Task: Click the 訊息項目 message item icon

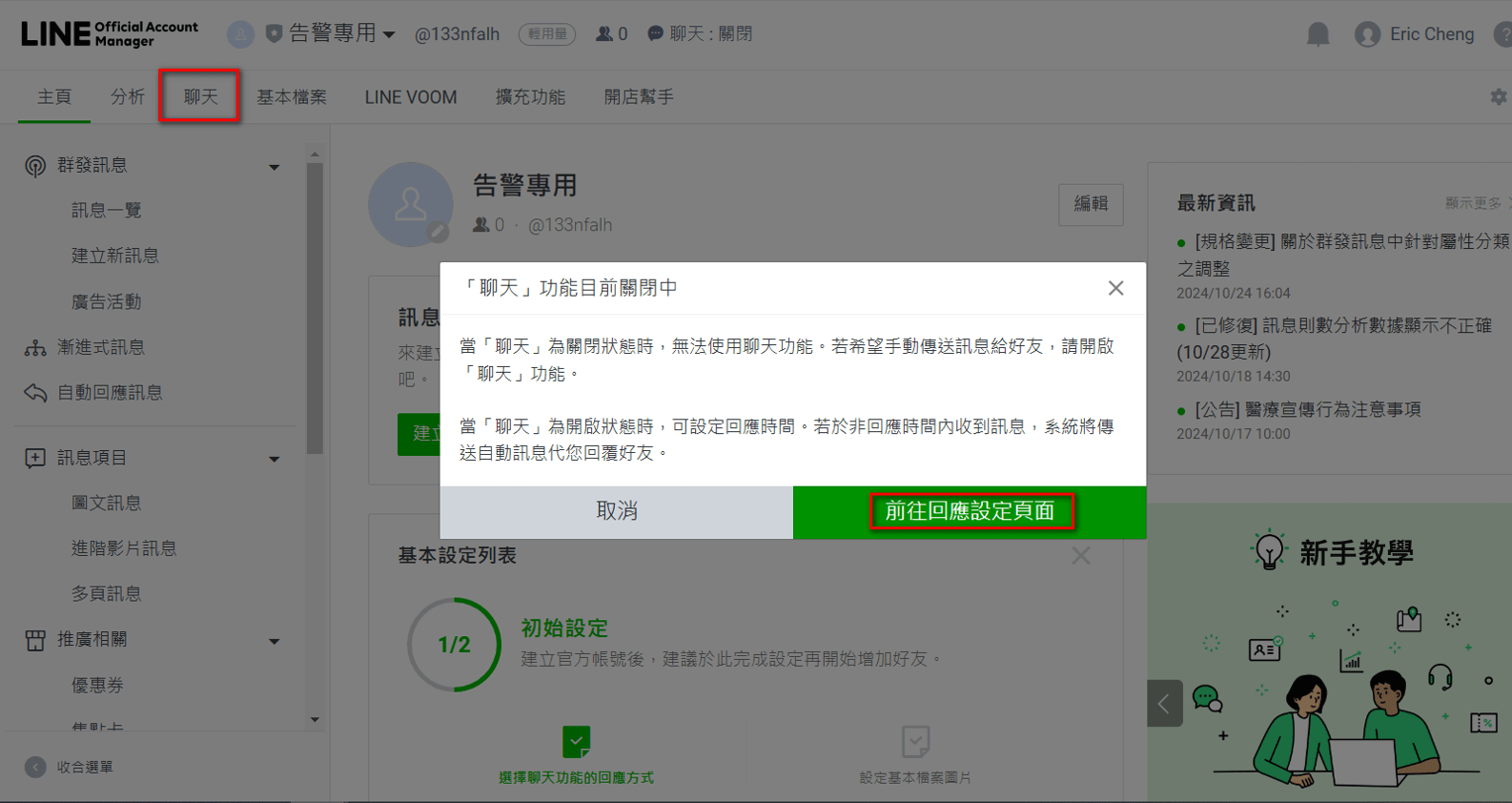Action: click(35, 459)
